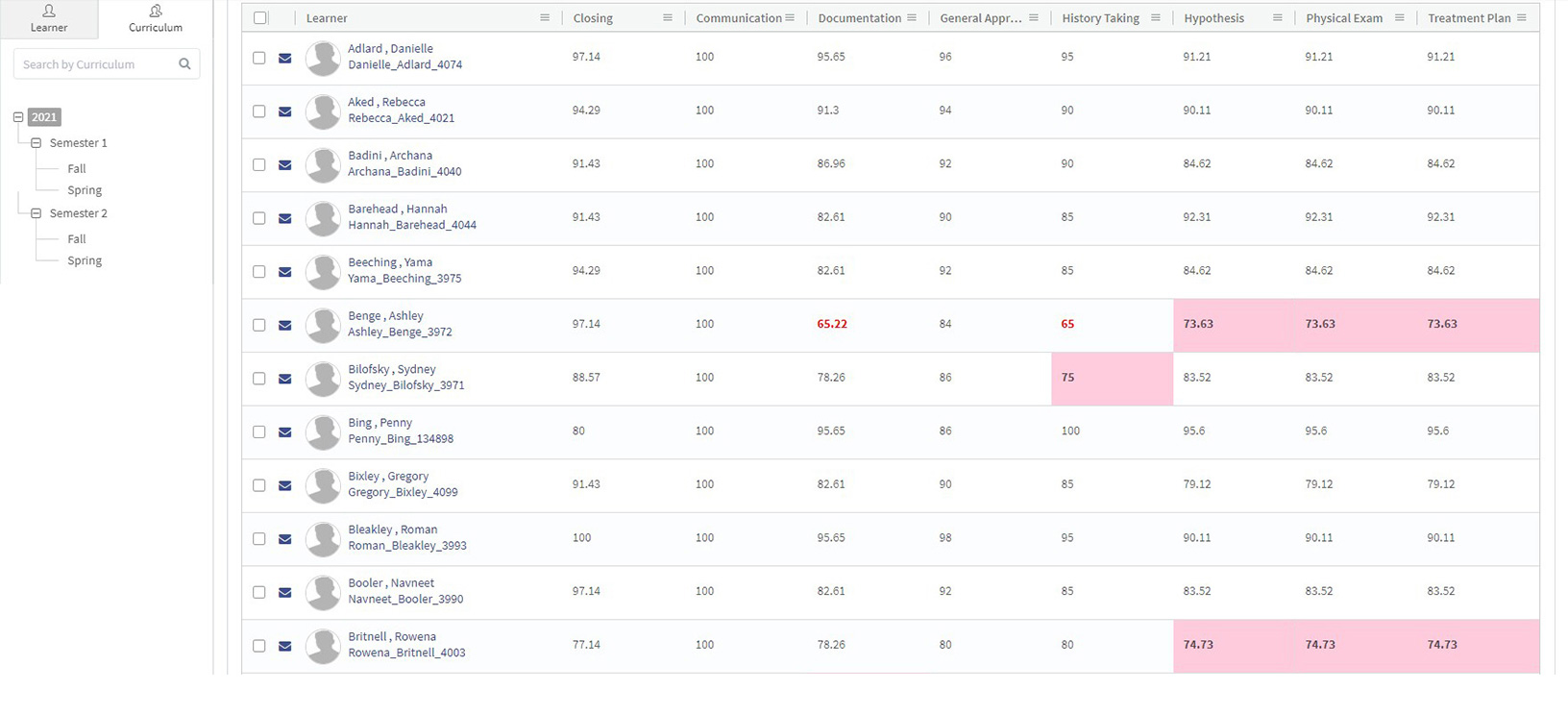Collapse the 2021 tree node

coord(18,117)
